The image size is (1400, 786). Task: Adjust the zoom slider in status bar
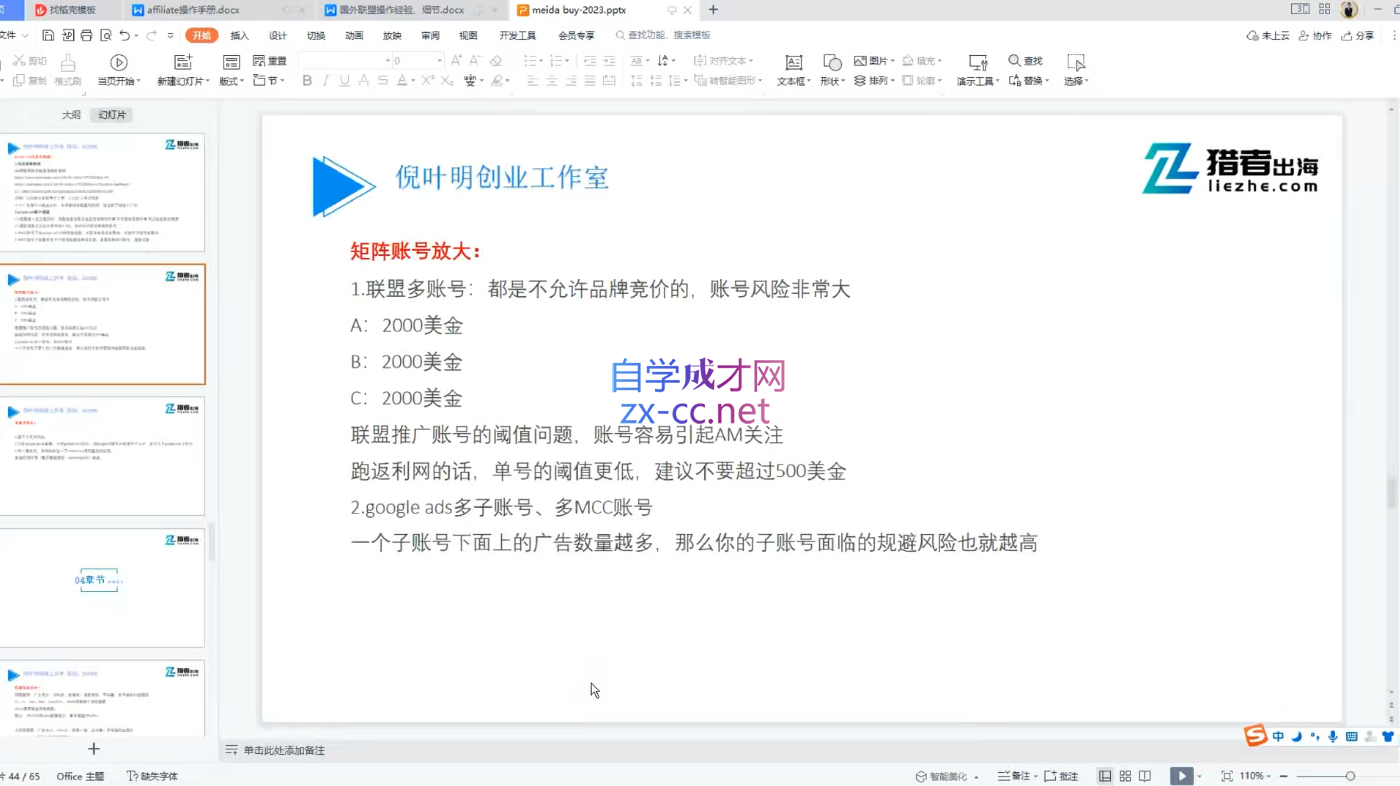(x=1349, y=776)
